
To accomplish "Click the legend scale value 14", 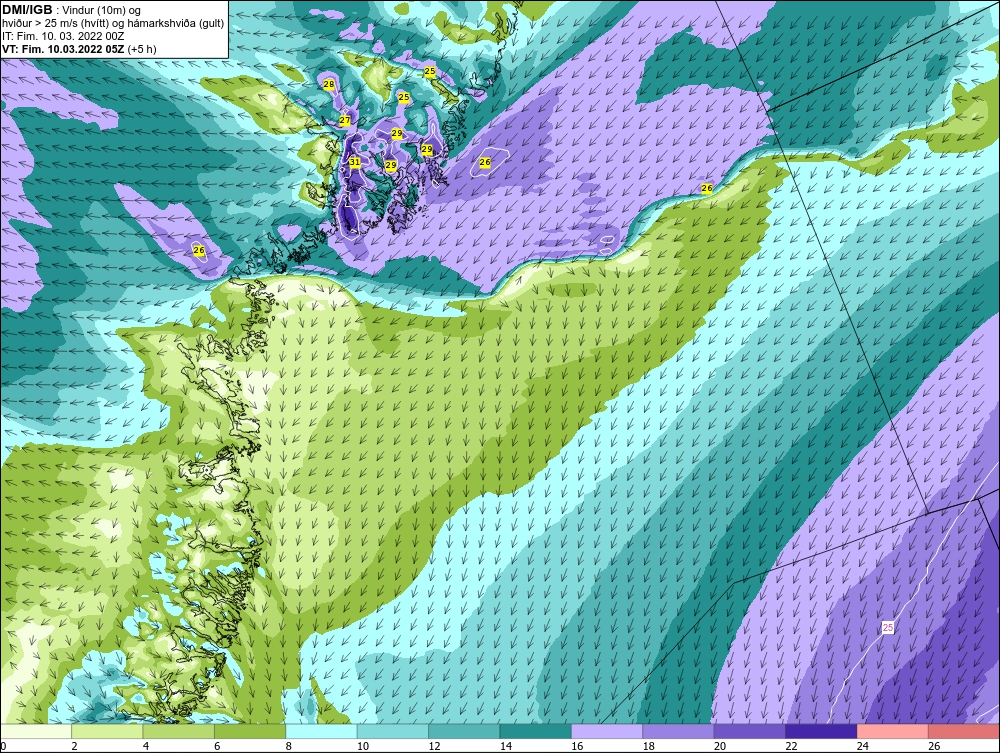I will tap(506, 746).
